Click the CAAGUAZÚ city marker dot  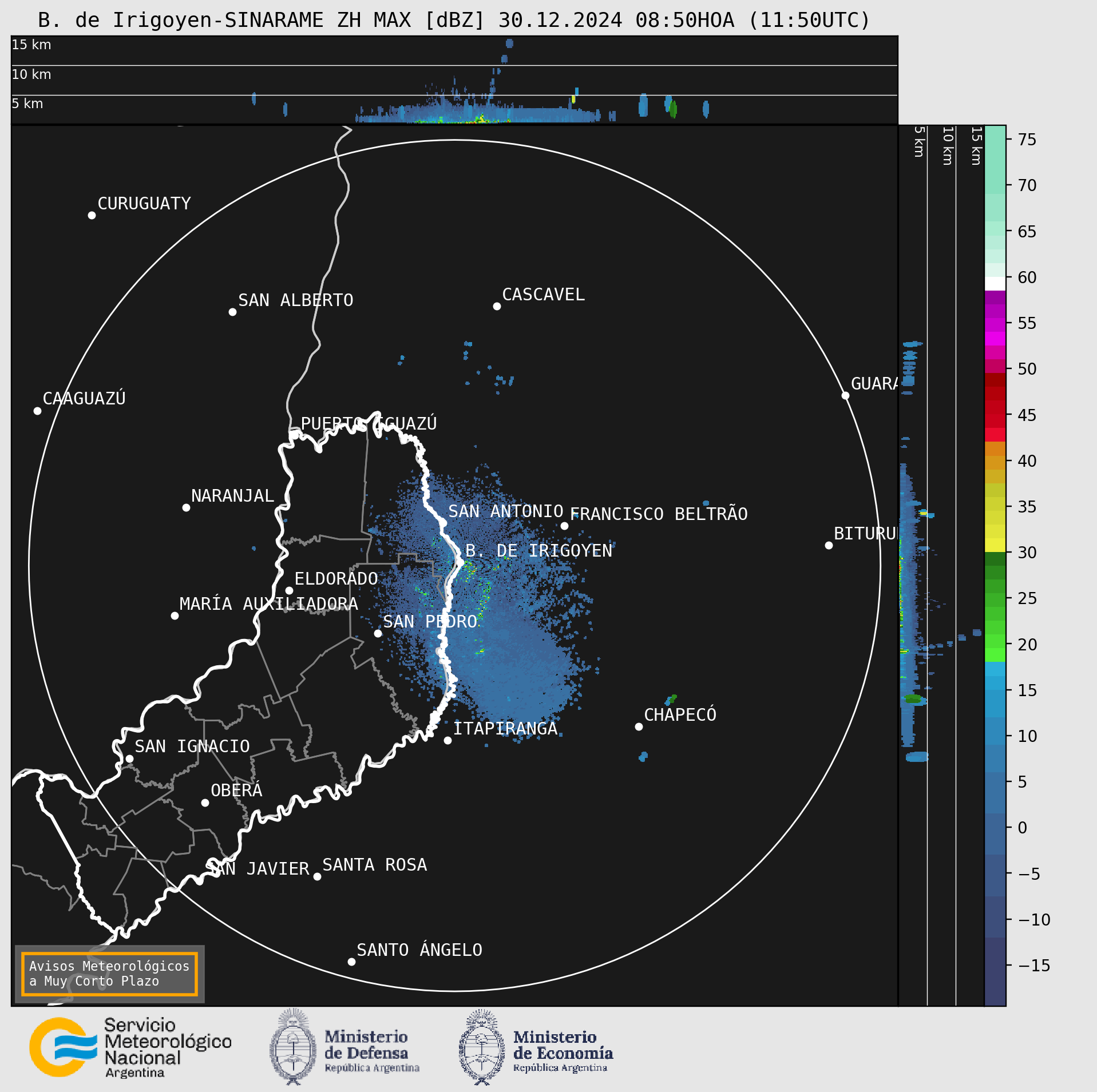(37, 411)
